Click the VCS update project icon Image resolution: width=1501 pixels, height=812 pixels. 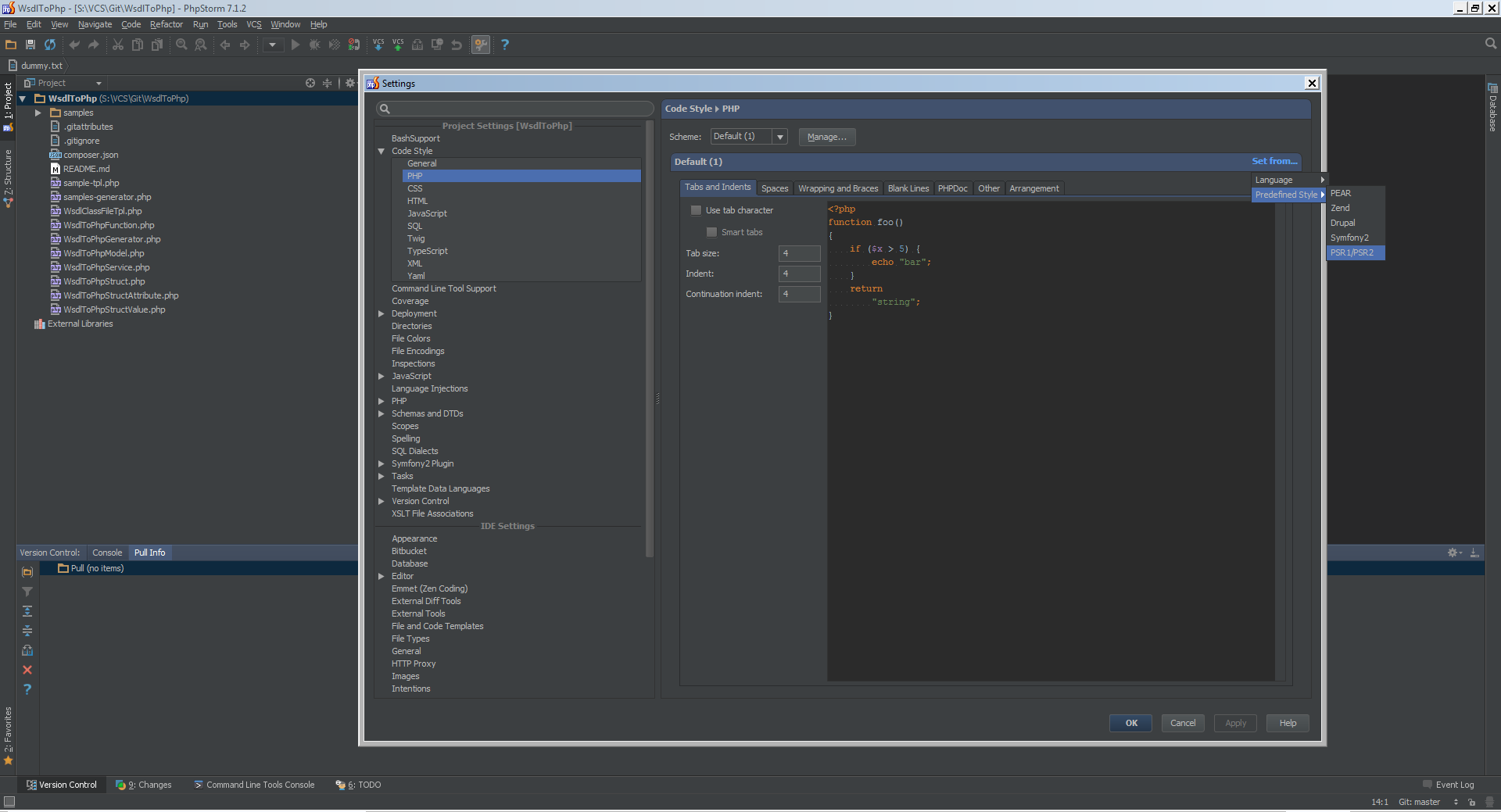pos(378,45)
